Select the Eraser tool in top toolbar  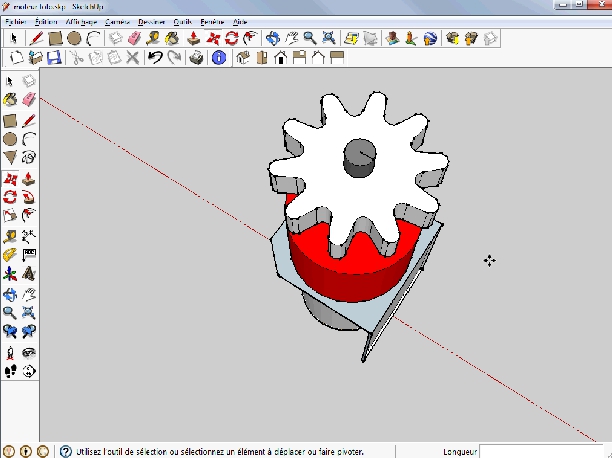point(134,38)
